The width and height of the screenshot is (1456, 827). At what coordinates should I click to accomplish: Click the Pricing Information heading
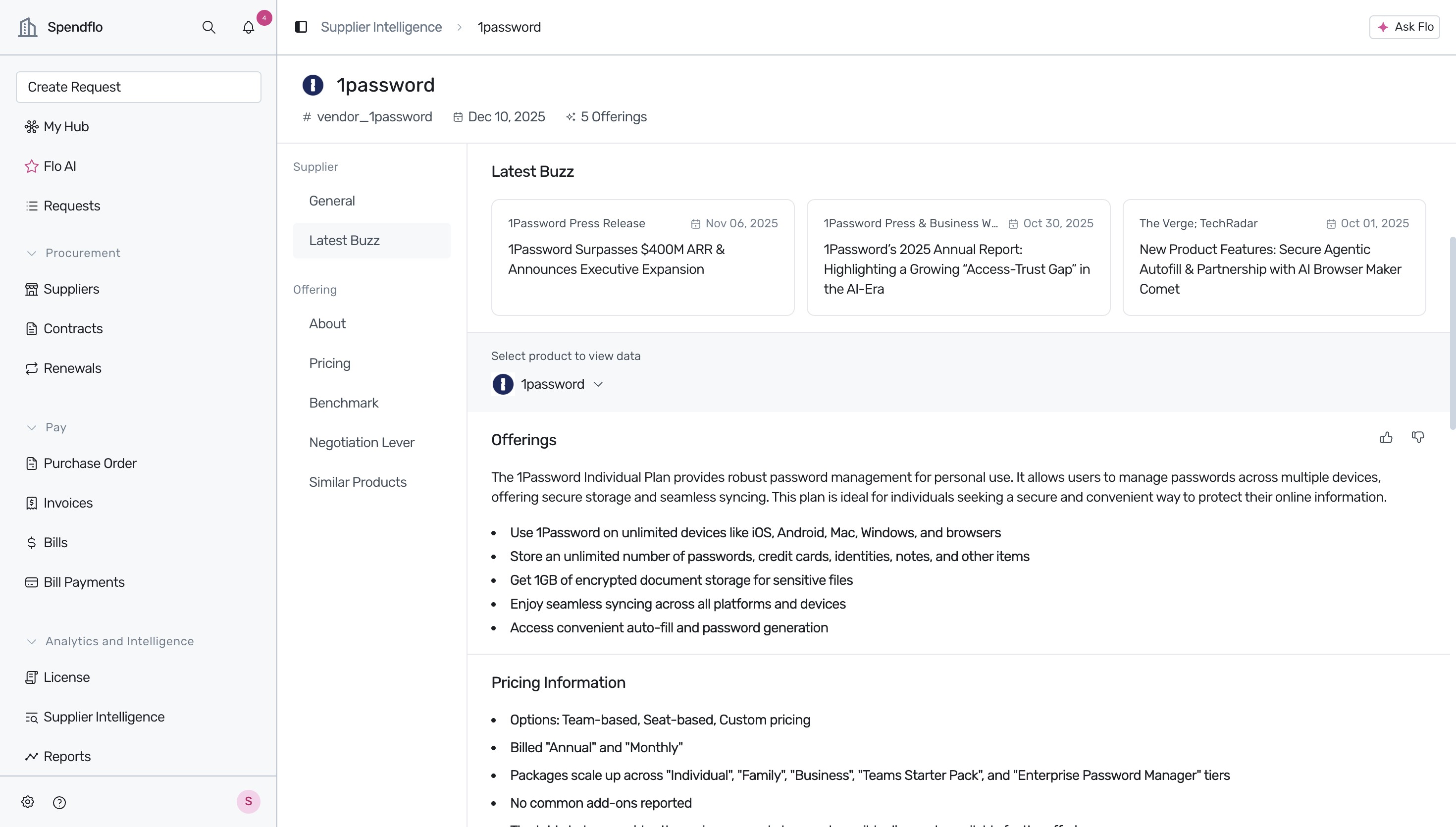(558, 682)
